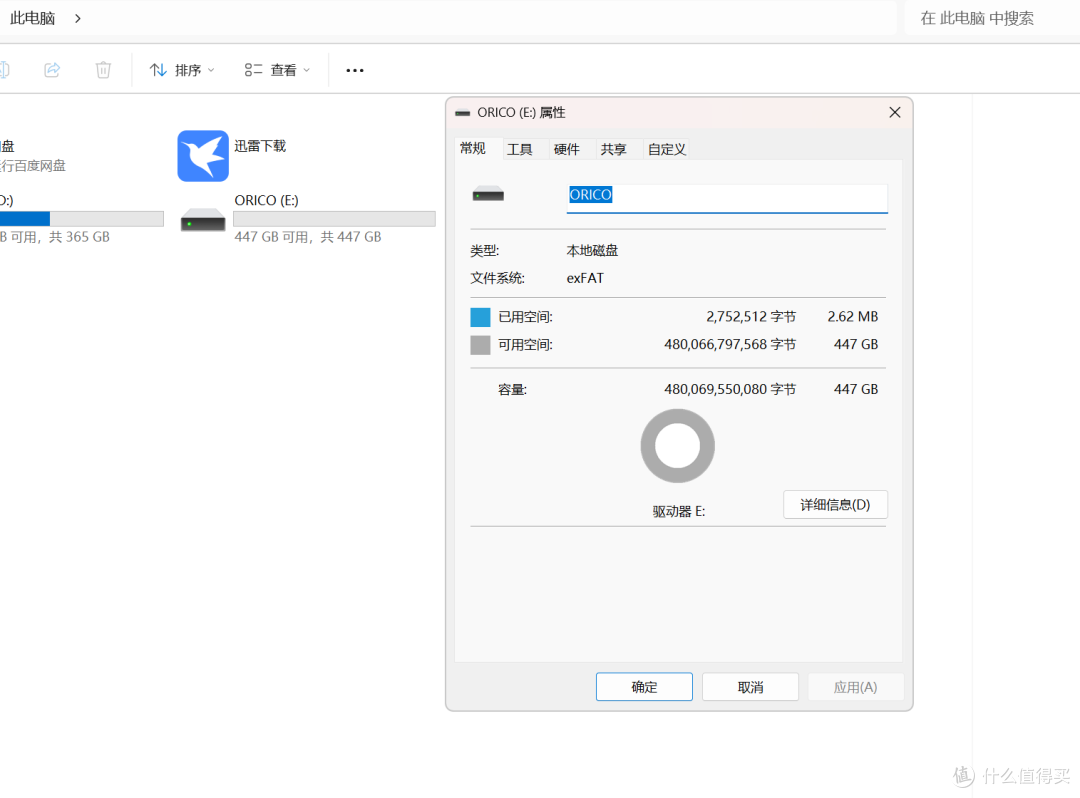Click the delete trash can icon
This screenshot has height=798, width=1080.
click(x=103, y=70)
